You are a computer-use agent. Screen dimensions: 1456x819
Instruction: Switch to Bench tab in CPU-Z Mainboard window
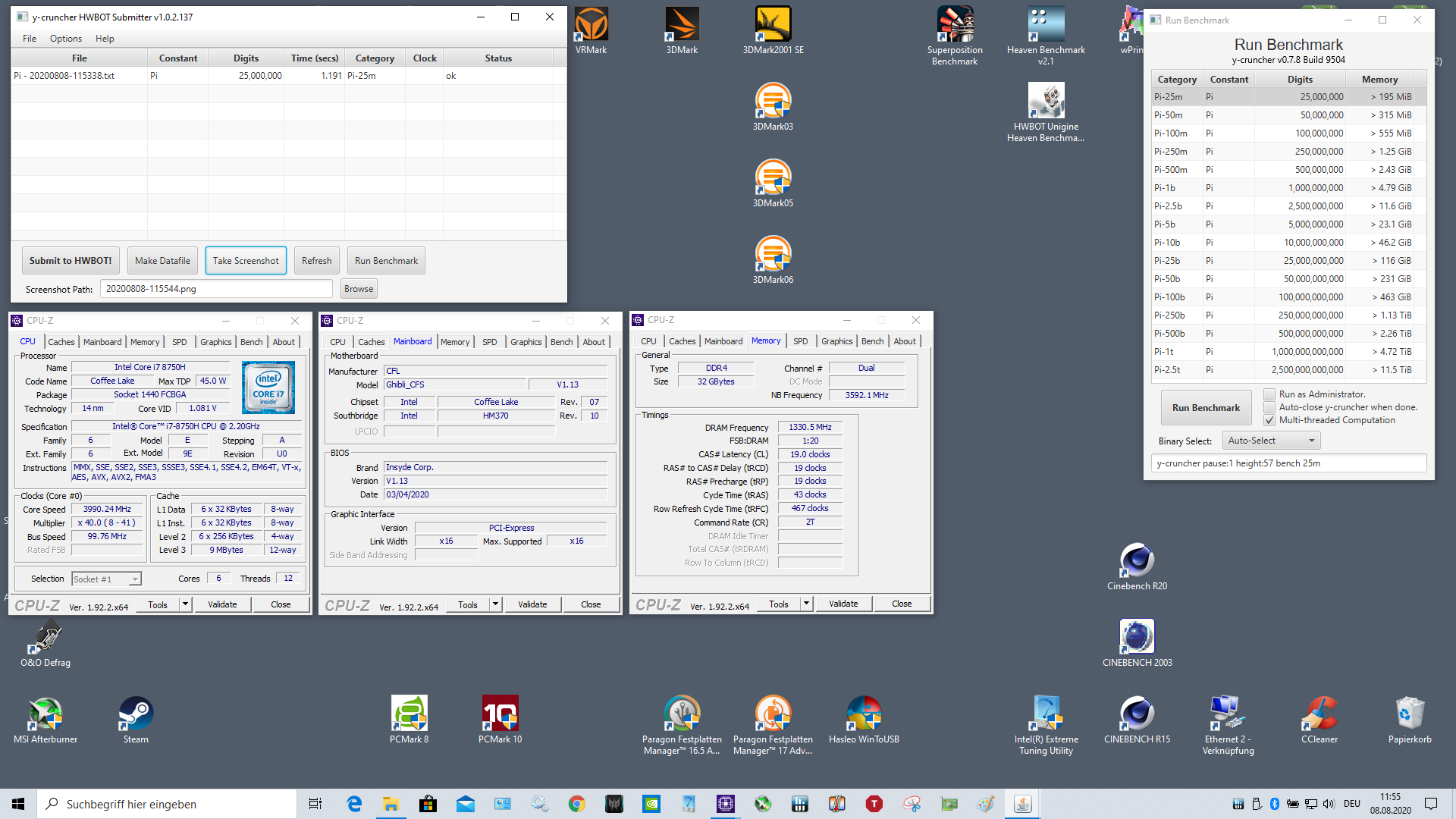[x=562, y=342]
